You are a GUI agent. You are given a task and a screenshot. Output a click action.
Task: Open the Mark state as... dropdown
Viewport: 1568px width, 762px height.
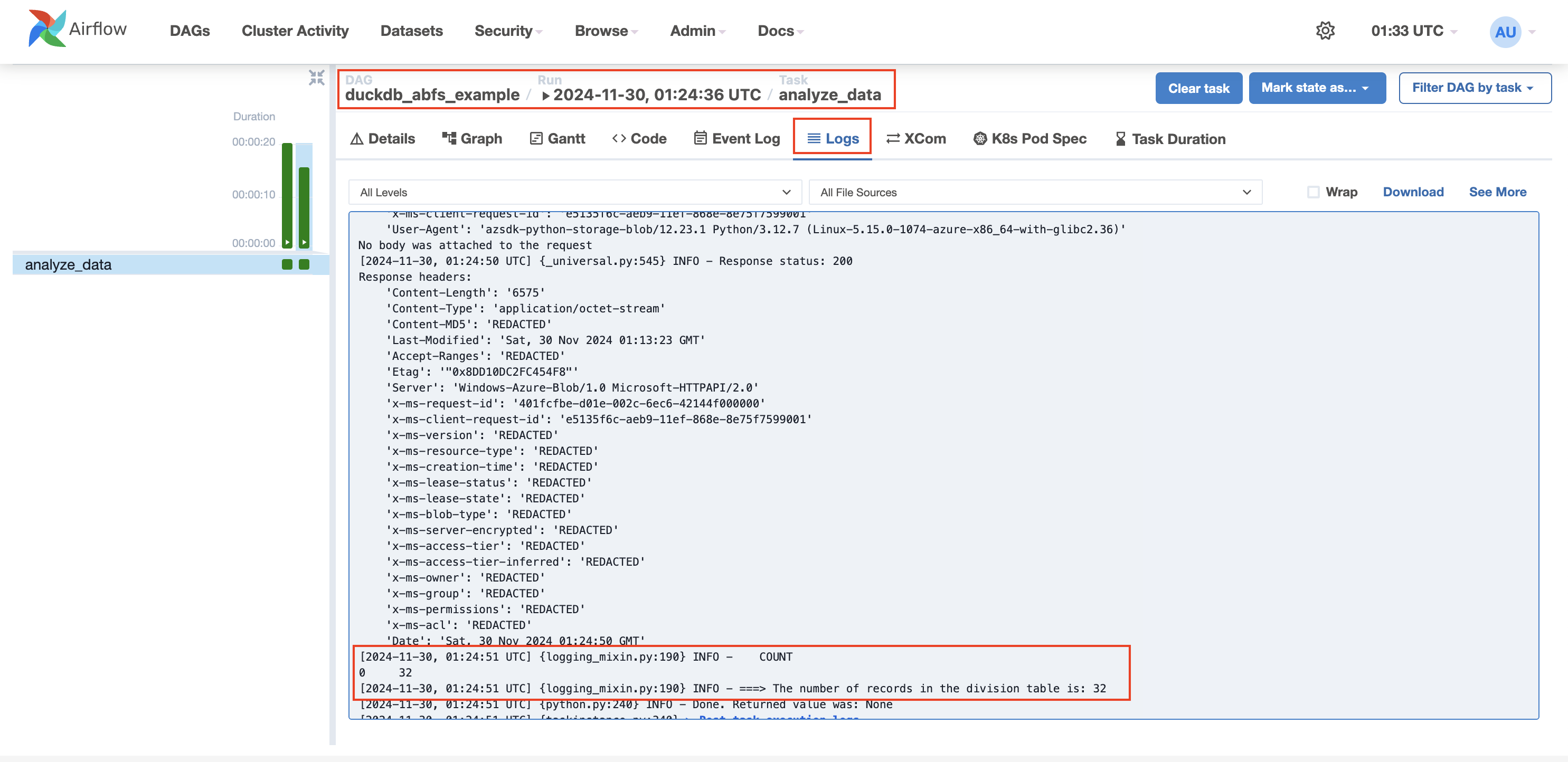tap(1317, 88)
